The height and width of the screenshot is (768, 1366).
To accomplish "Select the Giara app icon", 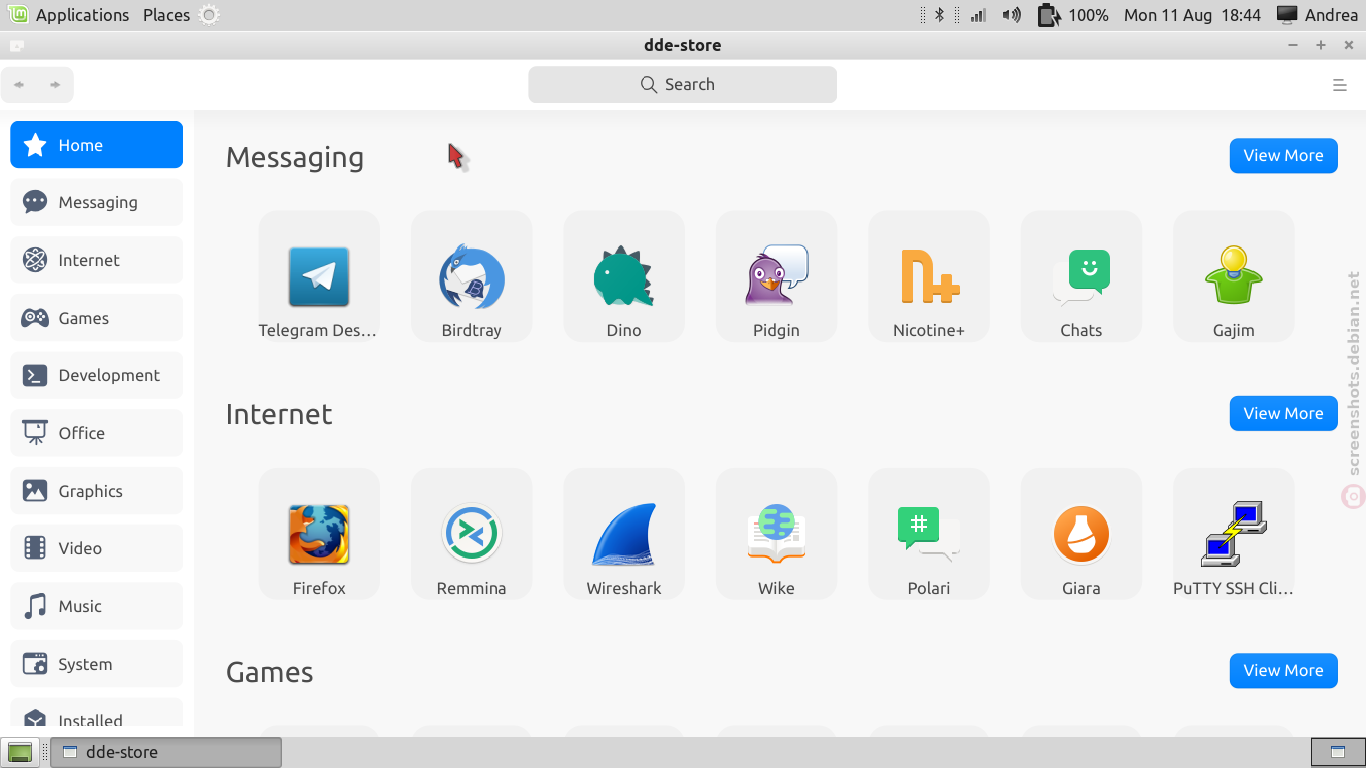I will coord(1081,534).
